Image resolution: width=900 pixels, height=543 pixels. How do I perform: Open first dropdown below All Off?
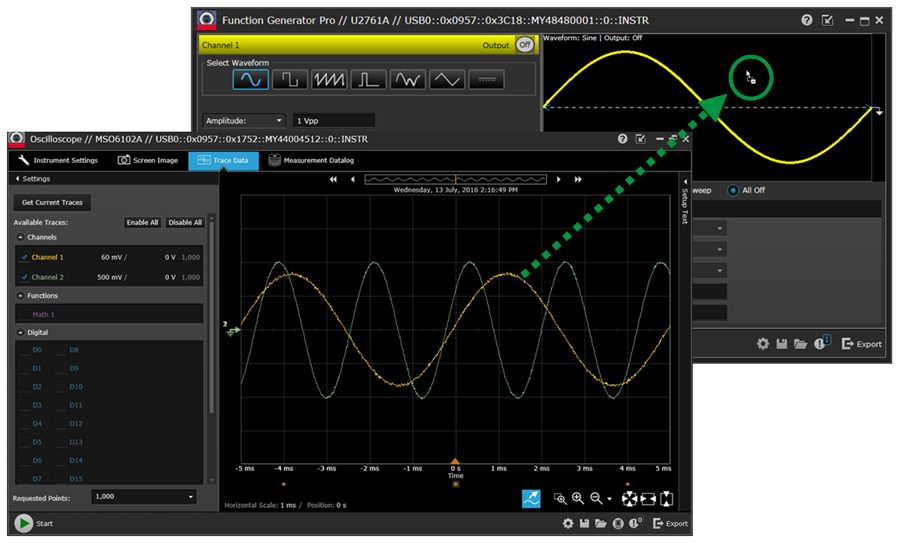point(710,228)
